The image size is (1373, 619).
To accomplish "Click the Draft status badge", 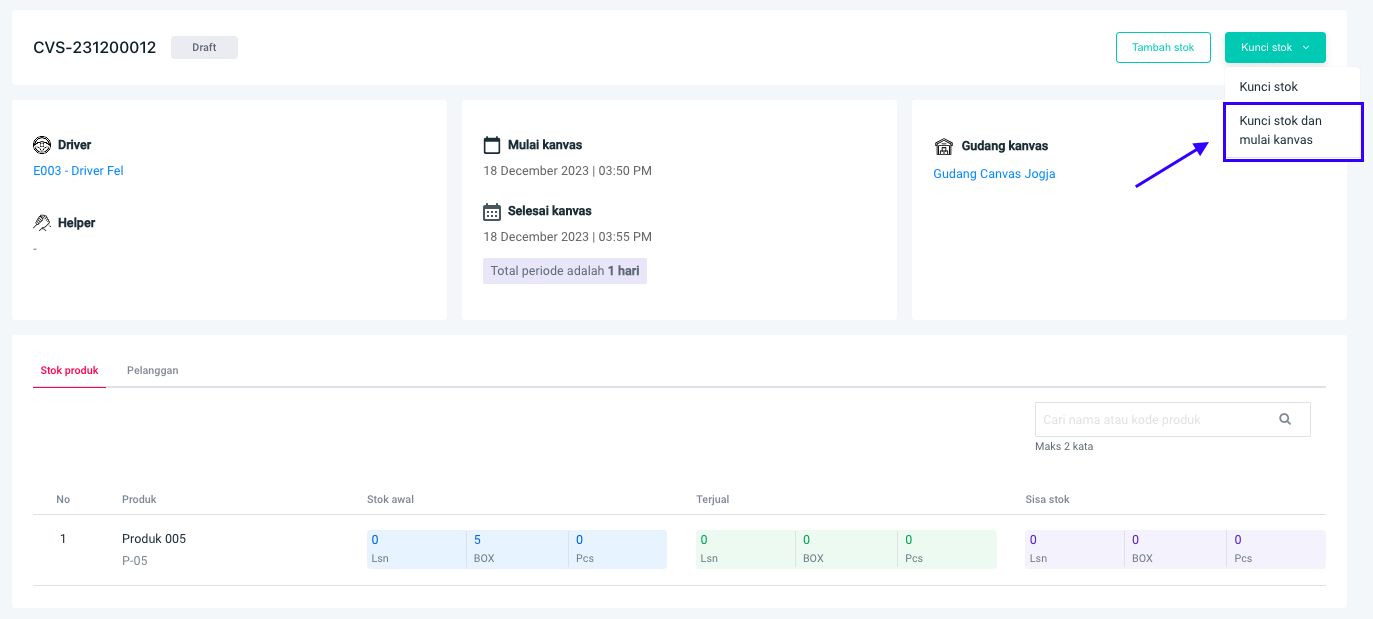I will tap(204, 47).
